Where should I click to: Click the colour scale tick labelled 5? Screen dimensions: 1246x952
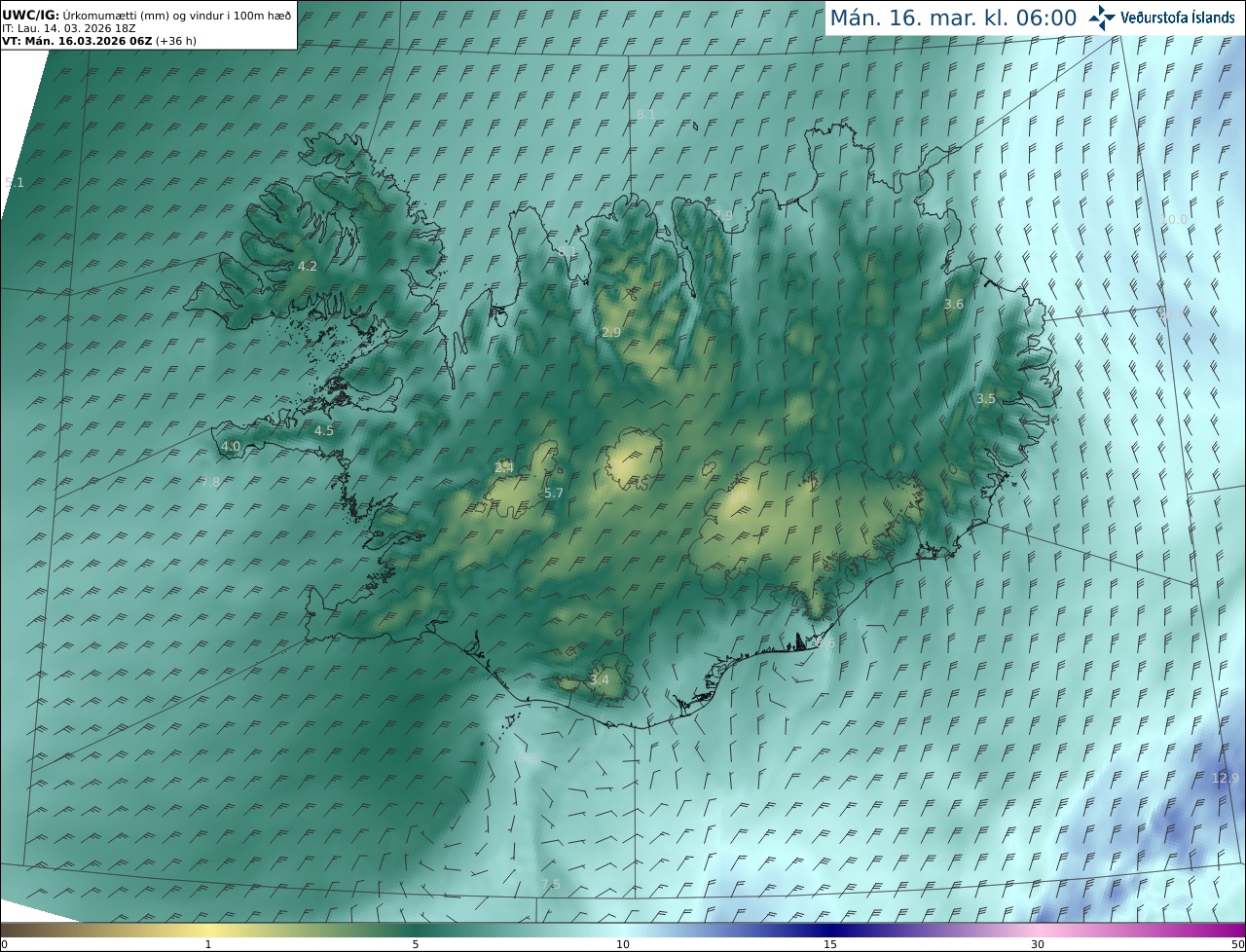[416, 944]
